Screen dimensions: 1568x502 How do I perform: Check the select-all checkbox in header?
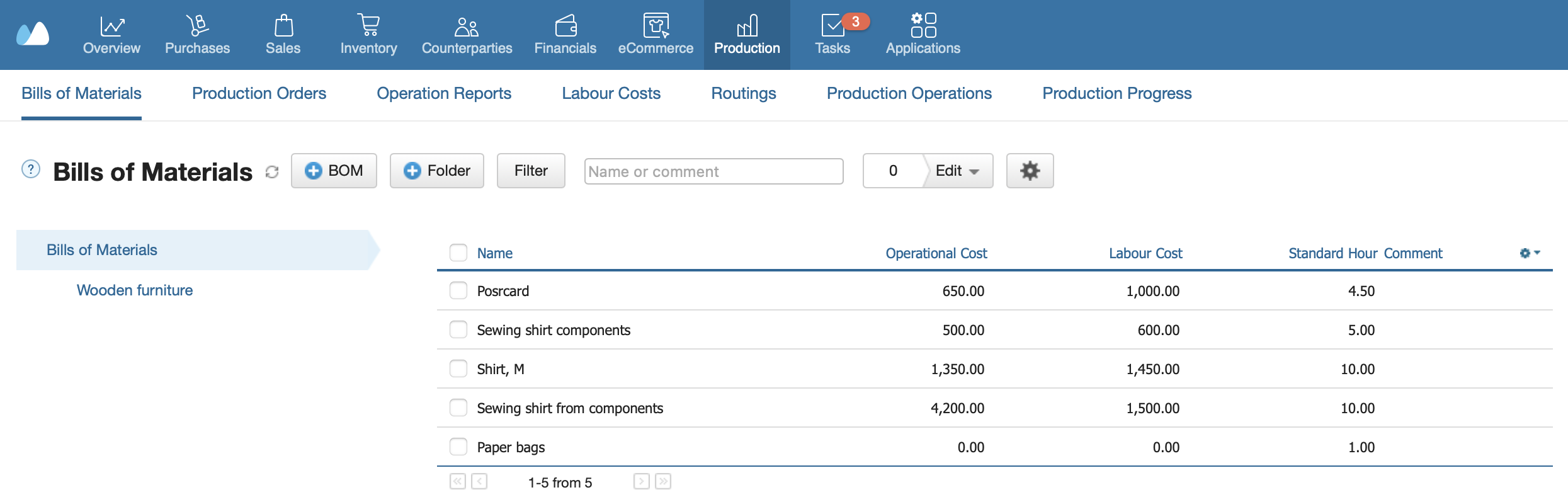pyautogui.click(x=458, y=253)
